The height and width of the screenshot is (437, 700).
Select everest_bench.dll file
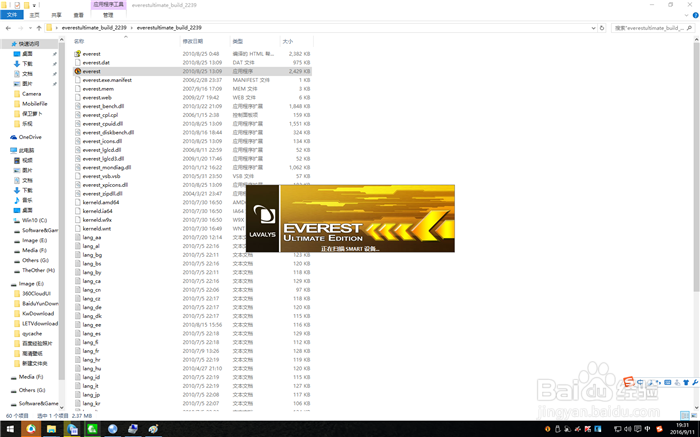click(103, 106)
